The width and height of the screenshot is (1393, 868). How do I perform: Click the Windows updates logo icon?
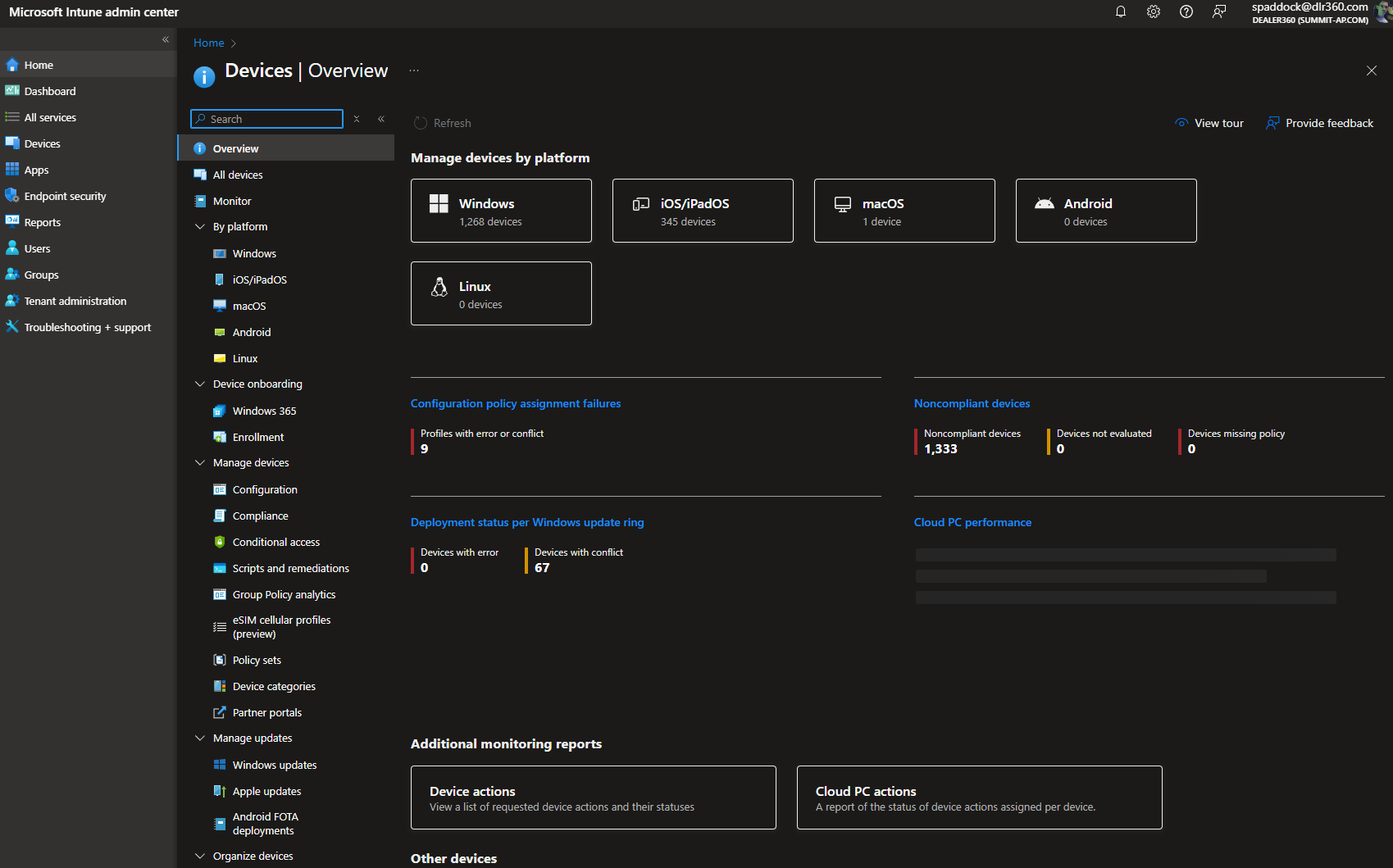tap(220, 765)
